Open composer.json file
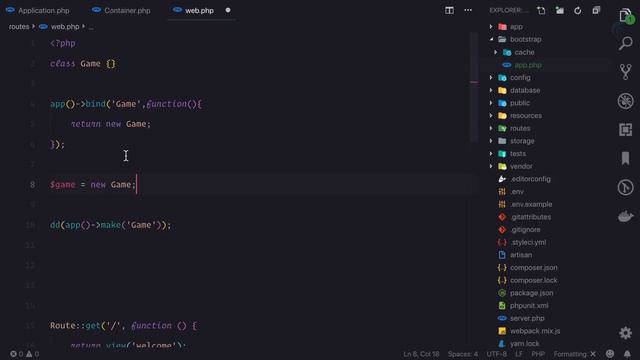 click(533, 267)
